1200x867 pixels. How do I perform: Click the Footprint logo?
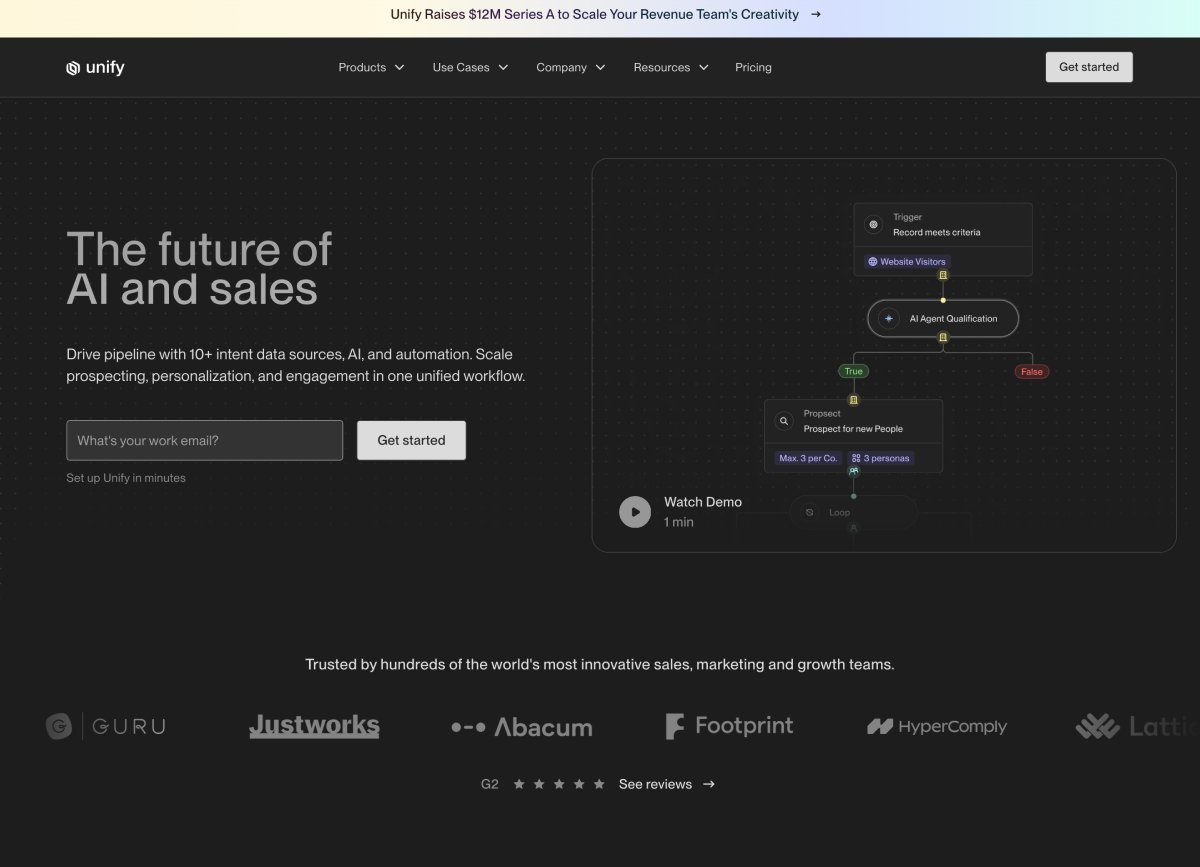pyautogui.click(x=729, y=727)
